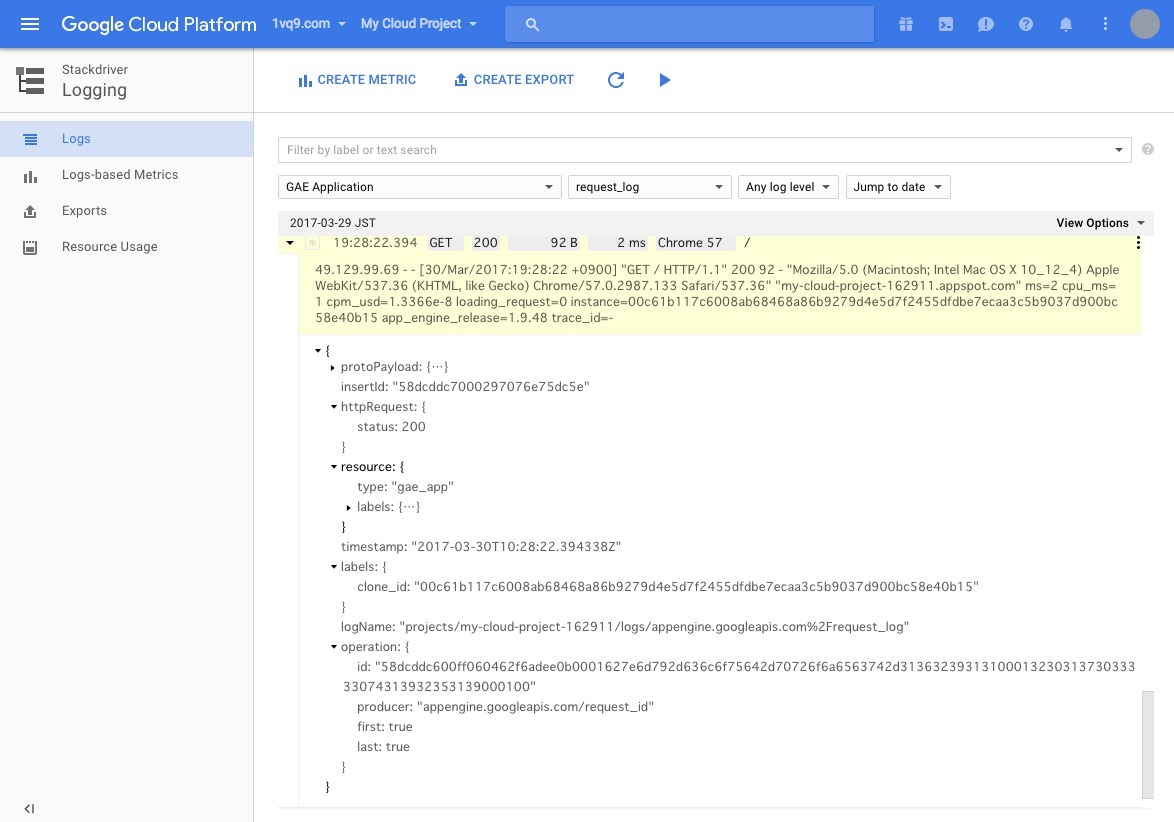Start streaming logs with play icon
Viewport: 1174px width, 822px height.
[x=664, y=80]
